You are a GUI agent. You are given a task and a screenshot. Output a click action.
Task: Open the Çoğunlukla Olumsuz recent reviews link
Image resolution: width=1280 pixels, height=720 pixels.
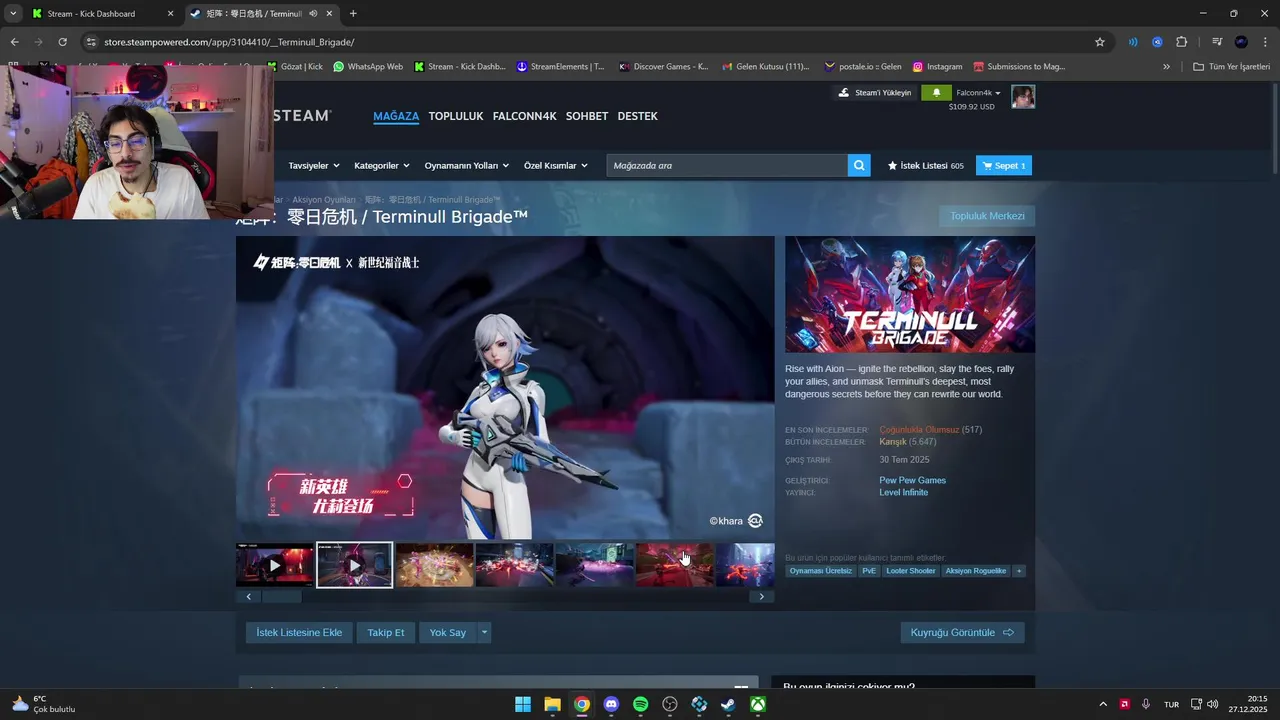tap(919, 430)
